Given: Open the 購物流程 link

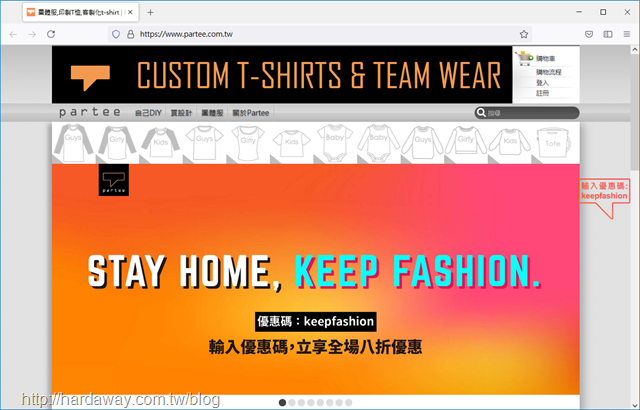Looking at the screenshot, I should (x=549, y=72).
